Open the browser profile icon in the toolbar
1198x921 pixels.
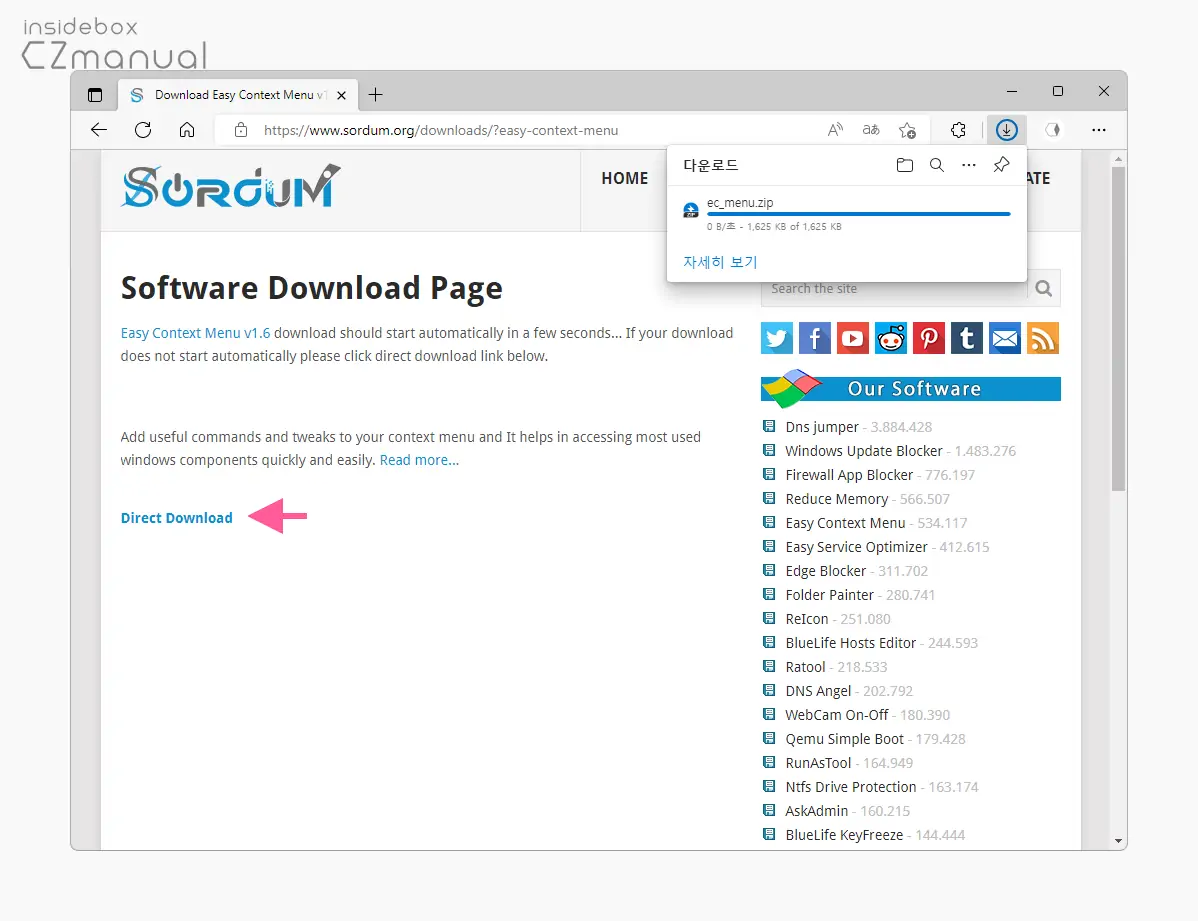(1053, 130)
